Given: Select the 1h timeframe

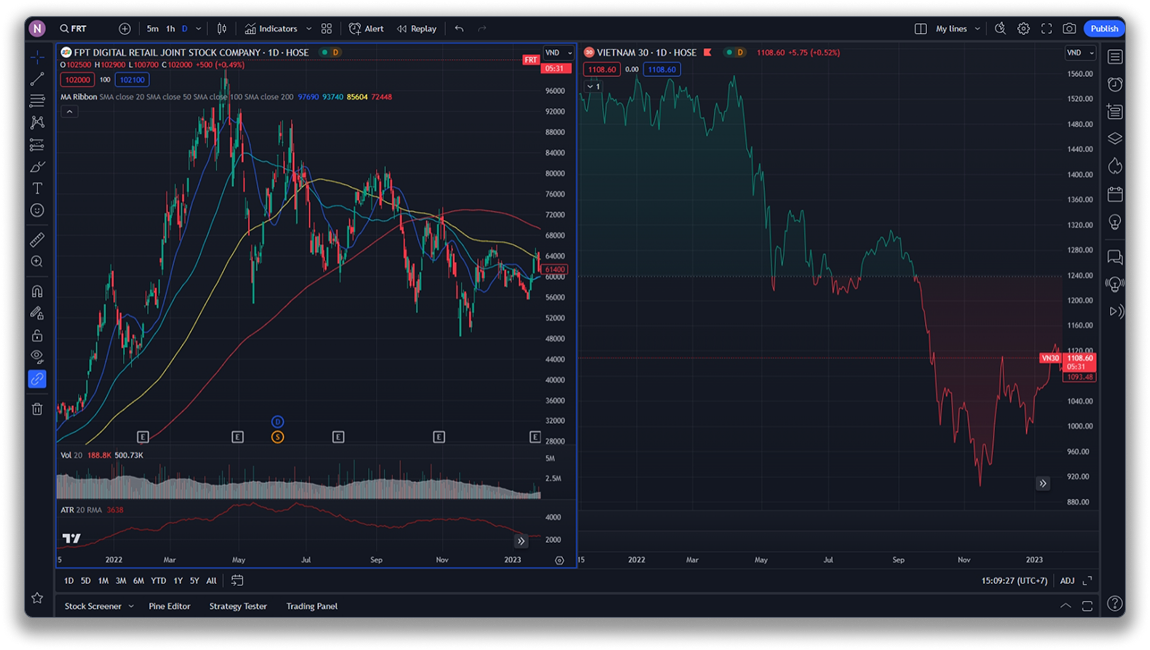Looking at the screenshot, I should (x=170, y=29).
